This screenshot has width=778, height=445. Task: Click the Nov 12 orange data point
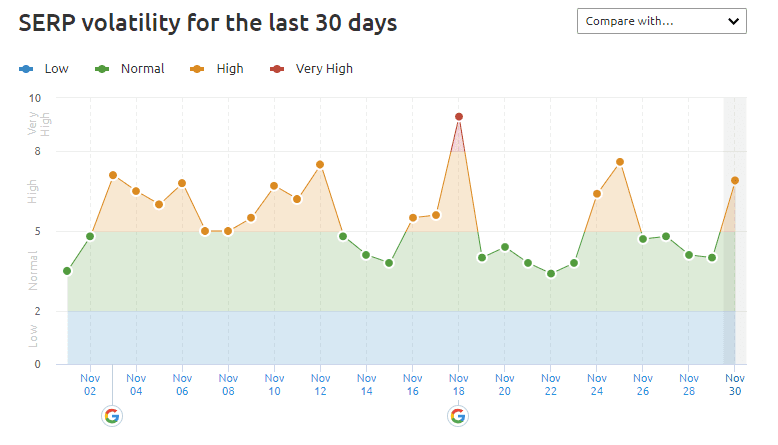click(320, 165)
